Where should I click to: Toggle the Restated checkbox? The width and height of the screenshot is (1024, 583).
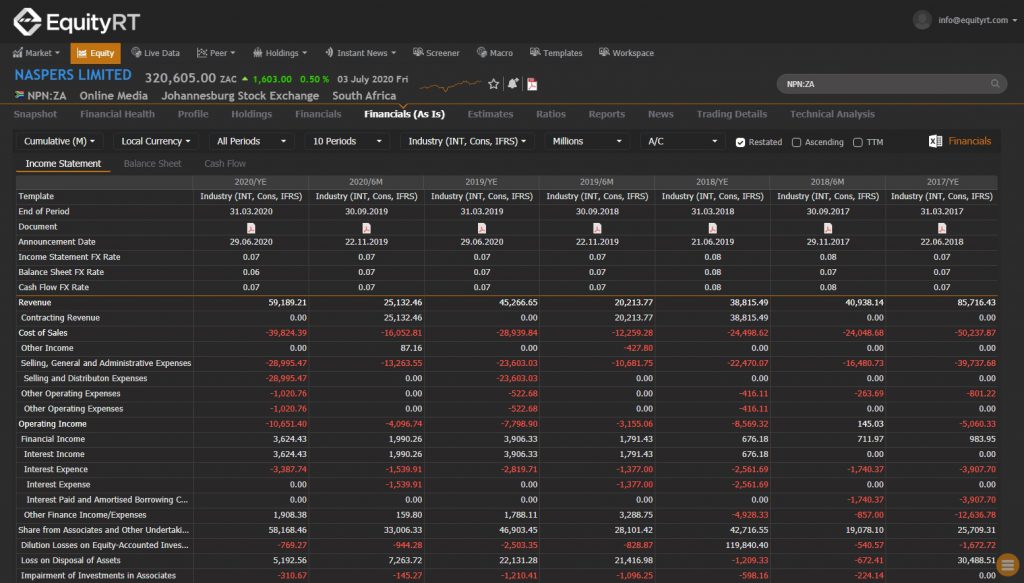click(740, 142)
